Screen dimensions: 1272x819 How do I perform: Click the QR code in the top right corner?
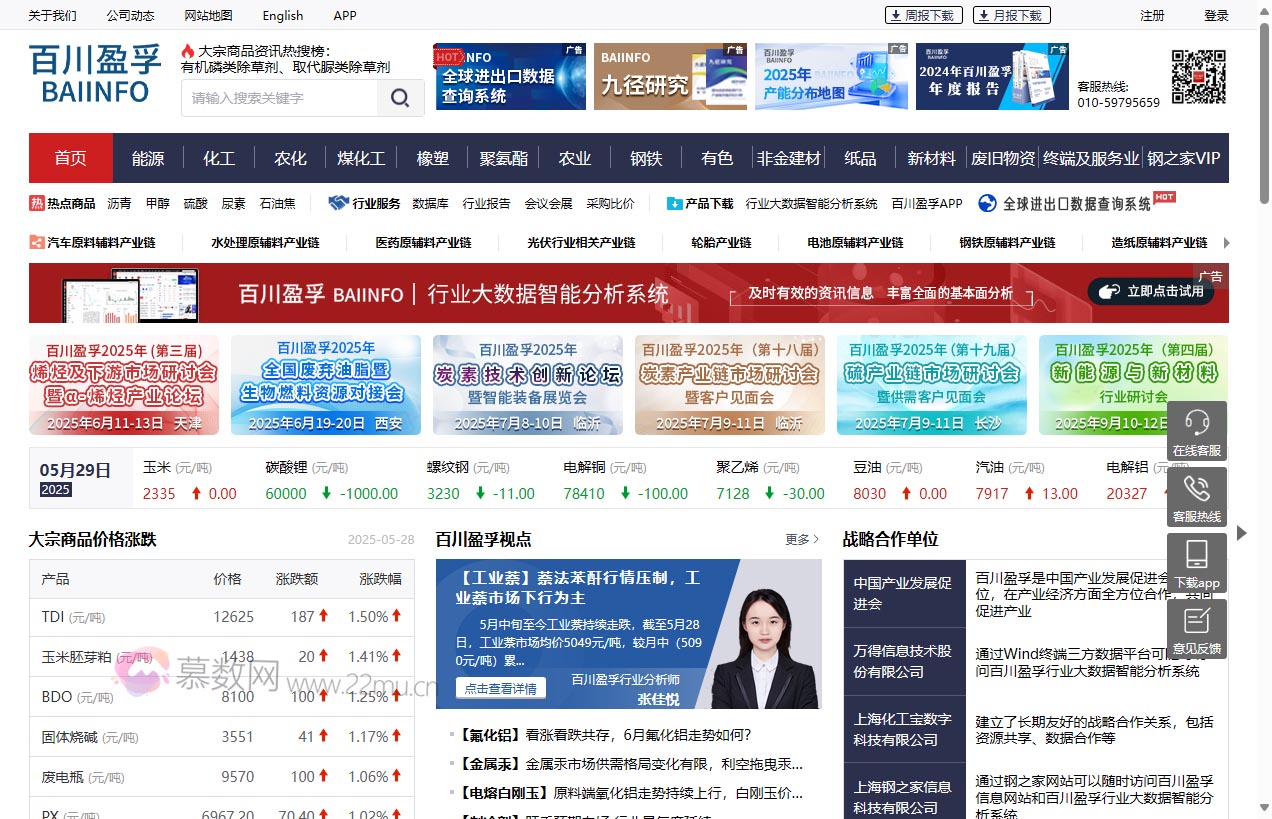[x=1197, y=75]
